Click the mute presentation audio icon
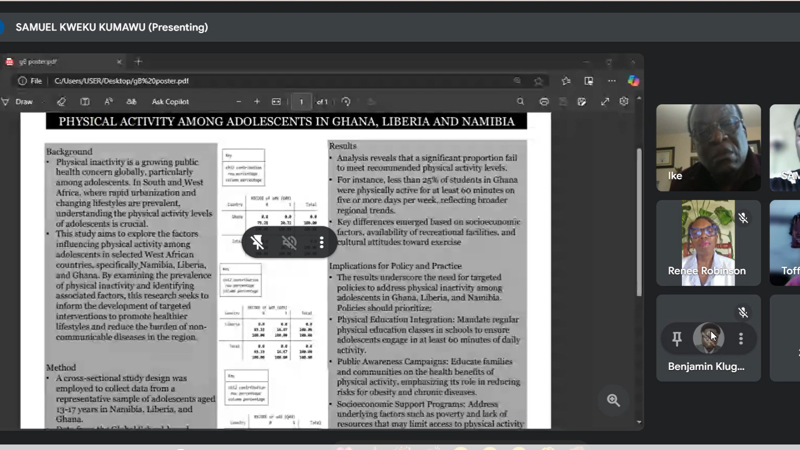The width and height of the screenshot is (800, 450). pyautogui.click(x=289, y=242)
